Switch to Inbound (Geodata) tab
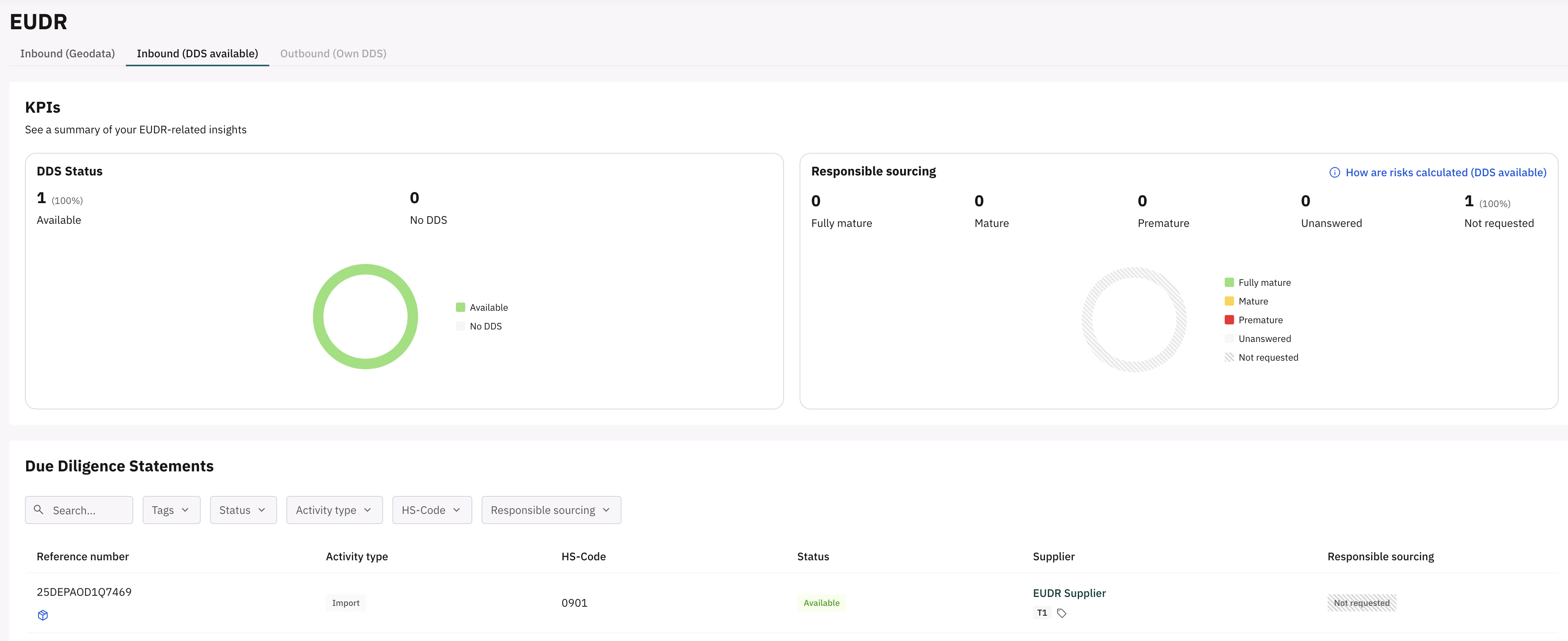 [x=67, y=54]
